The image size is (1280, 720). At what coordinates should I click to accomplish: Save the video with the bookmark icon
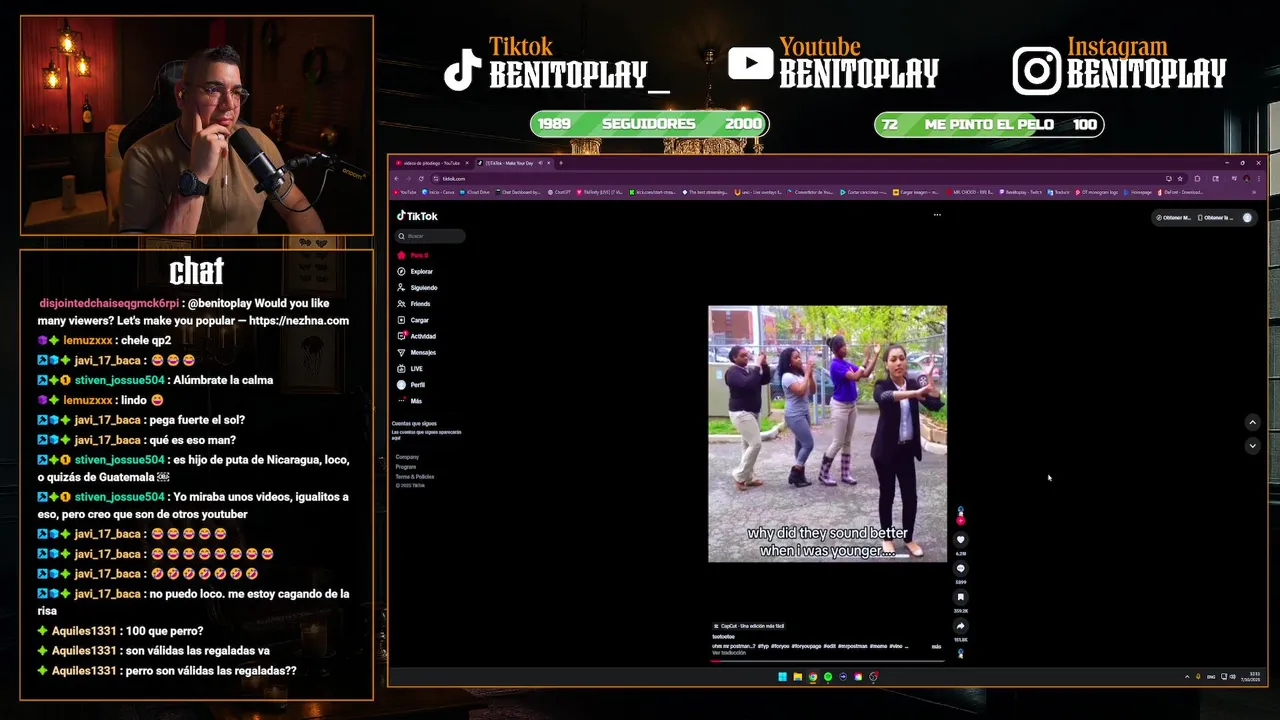961,597
